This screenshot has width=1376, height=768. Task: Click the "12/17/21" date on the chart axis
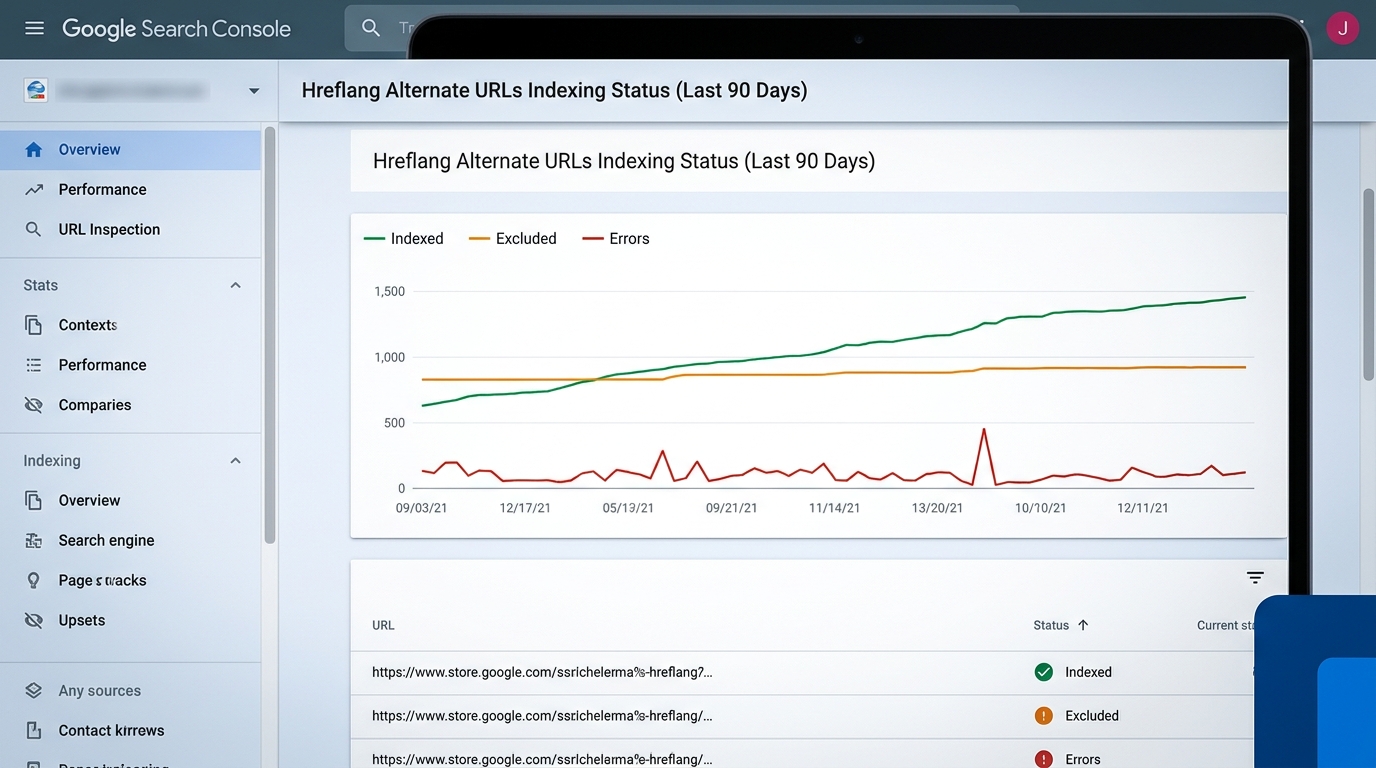pos(525,508)
